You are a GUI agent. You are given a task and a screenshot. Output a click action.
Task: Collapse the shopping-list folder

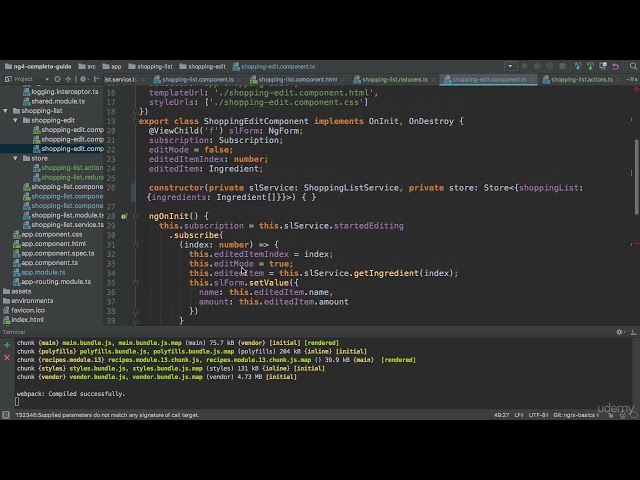coord(5,111)
